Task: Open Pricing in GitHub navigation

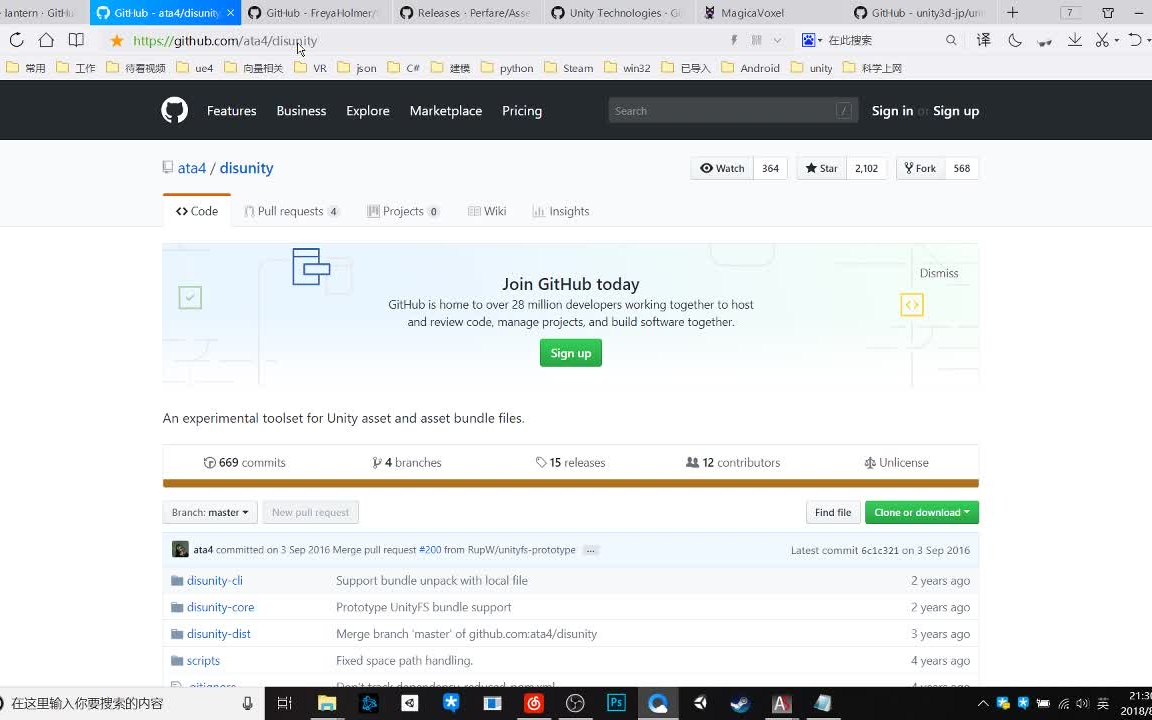Action: pyautogui.click(x=522, y=111)
